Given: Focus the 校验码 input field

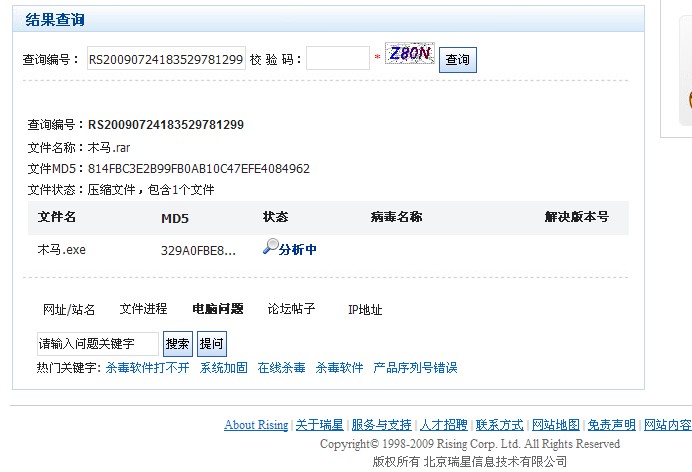Looking at the screenshot, I should click(x=338, y=58).
